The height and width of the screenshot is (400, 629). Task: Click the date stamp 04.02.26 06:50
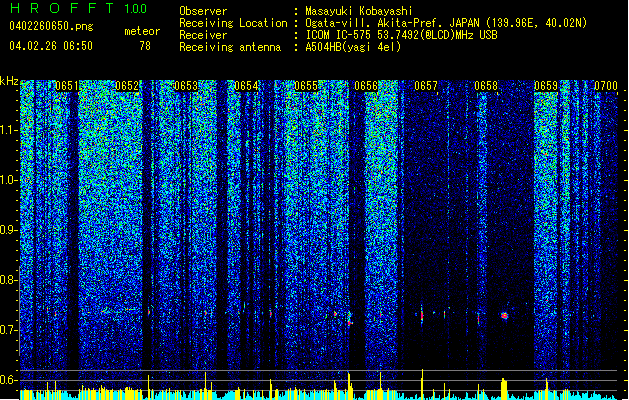point(51,46)
